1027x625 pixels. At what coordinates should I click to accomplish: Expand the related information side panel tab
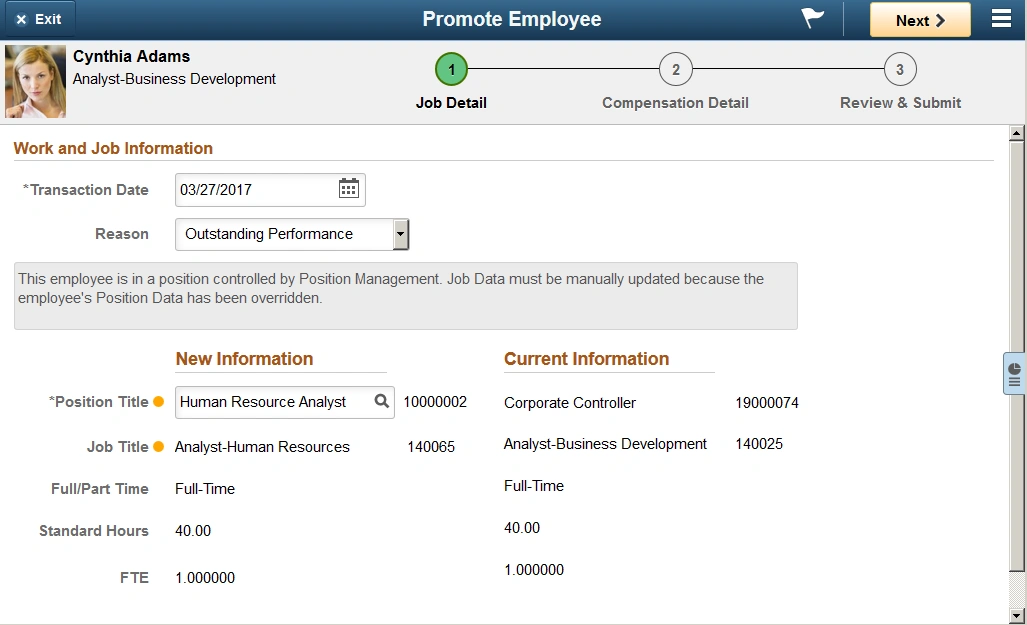tap(1014, 374)
